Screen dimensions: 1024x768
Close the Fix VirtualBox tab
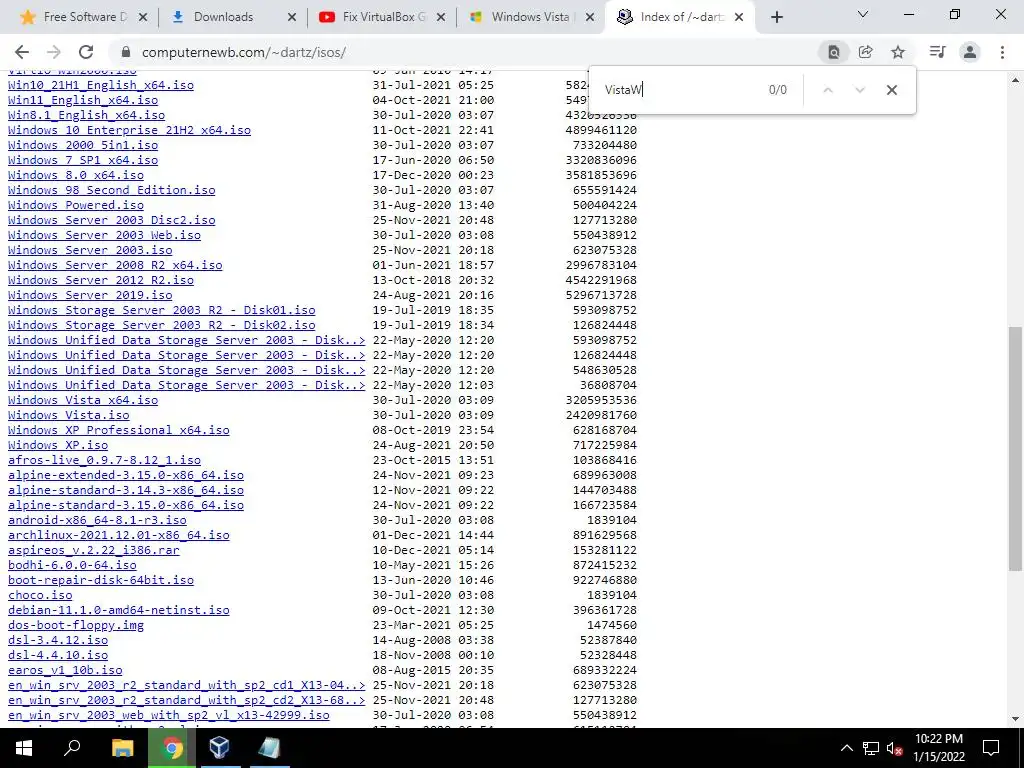tap(441, 17)
